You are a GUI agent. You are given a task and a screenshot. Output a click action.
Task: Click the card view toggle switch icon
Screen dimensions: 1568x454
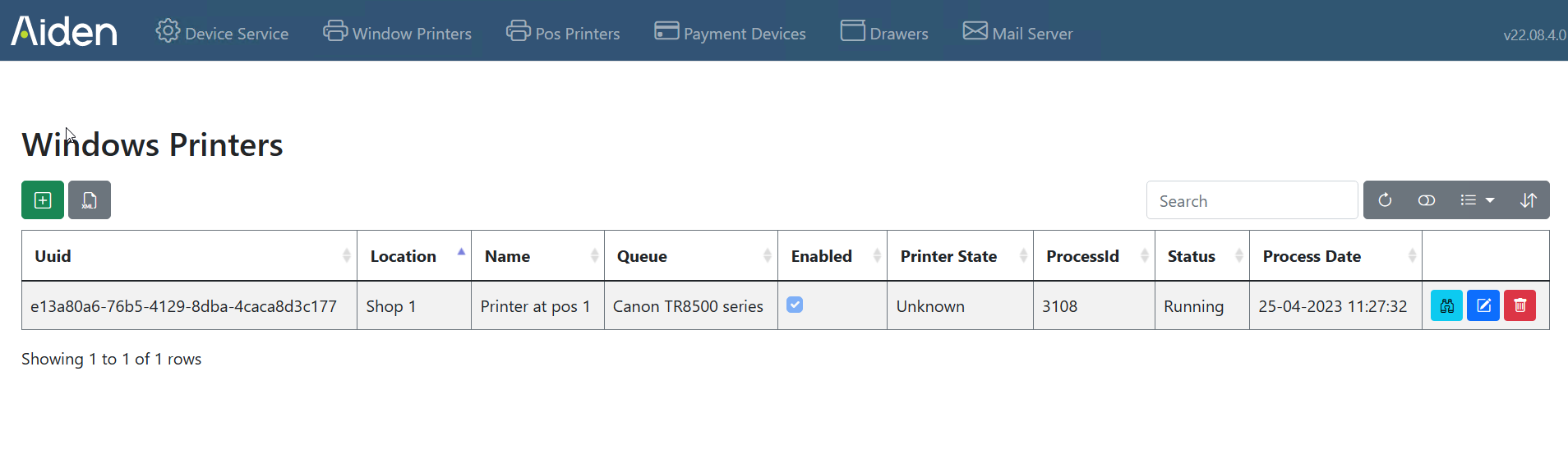[x=1427, y=200]
